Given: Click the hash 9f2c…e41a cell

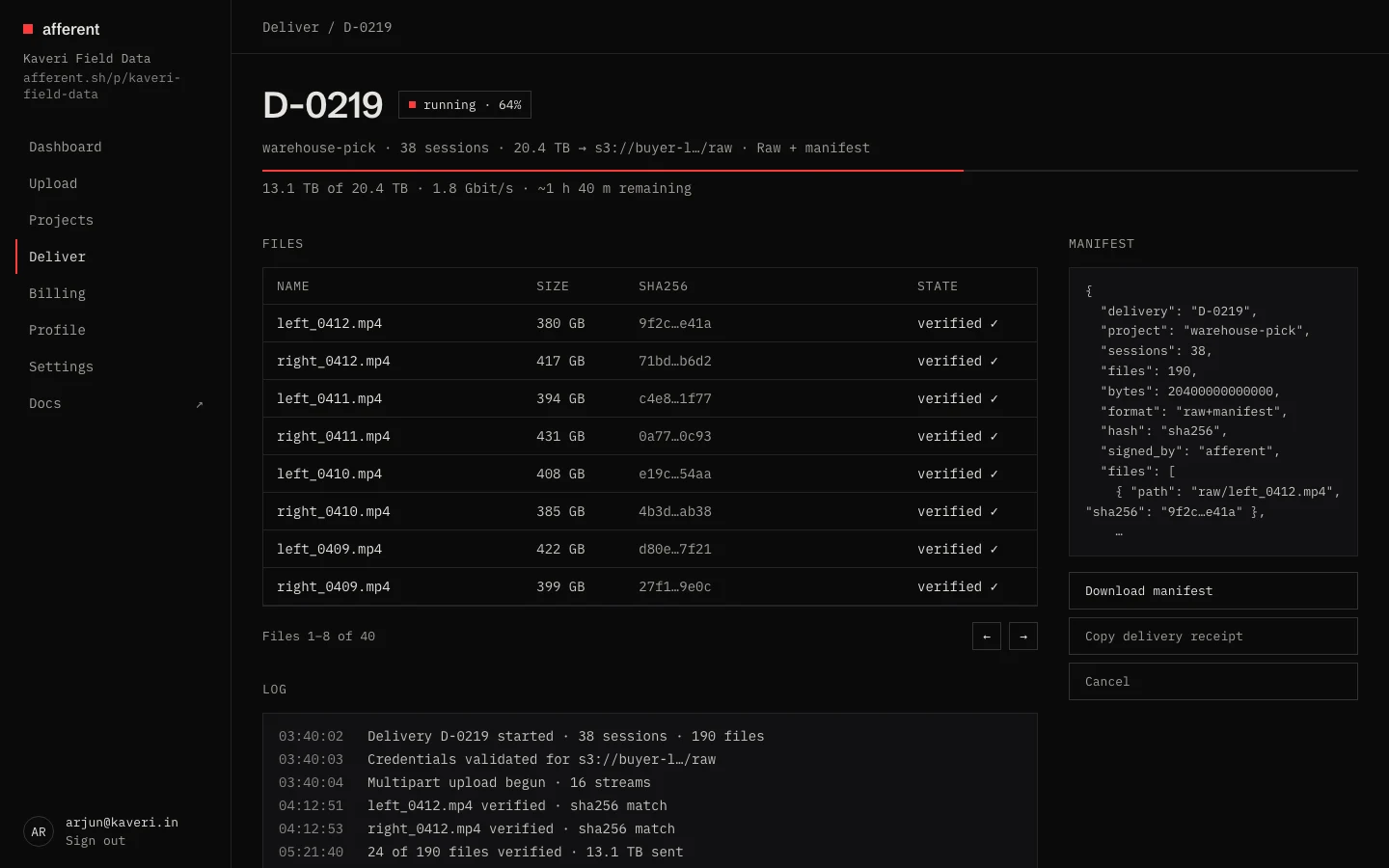Looking at the screenshot, I should (x=675, y=324).
